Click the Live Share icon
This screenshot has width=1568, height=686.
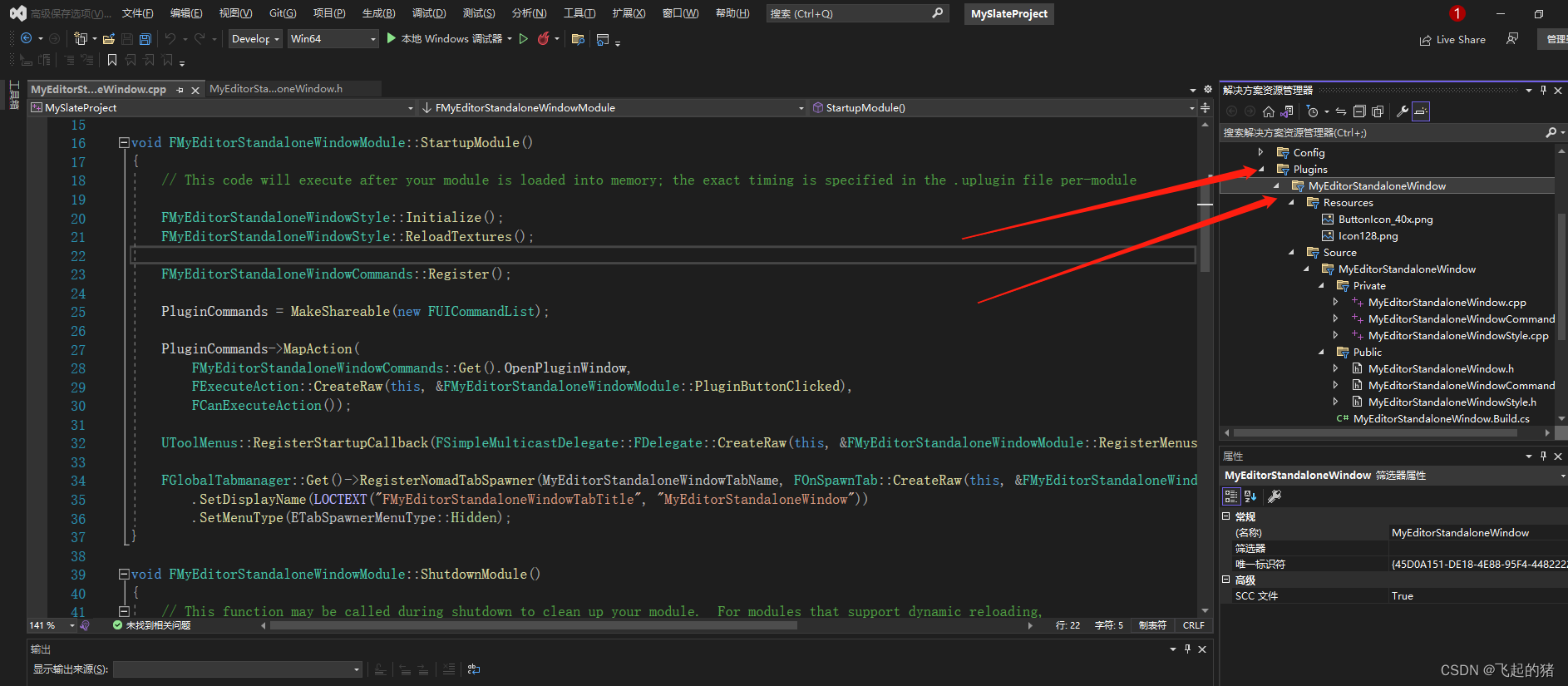click(x=1426, y=40)
